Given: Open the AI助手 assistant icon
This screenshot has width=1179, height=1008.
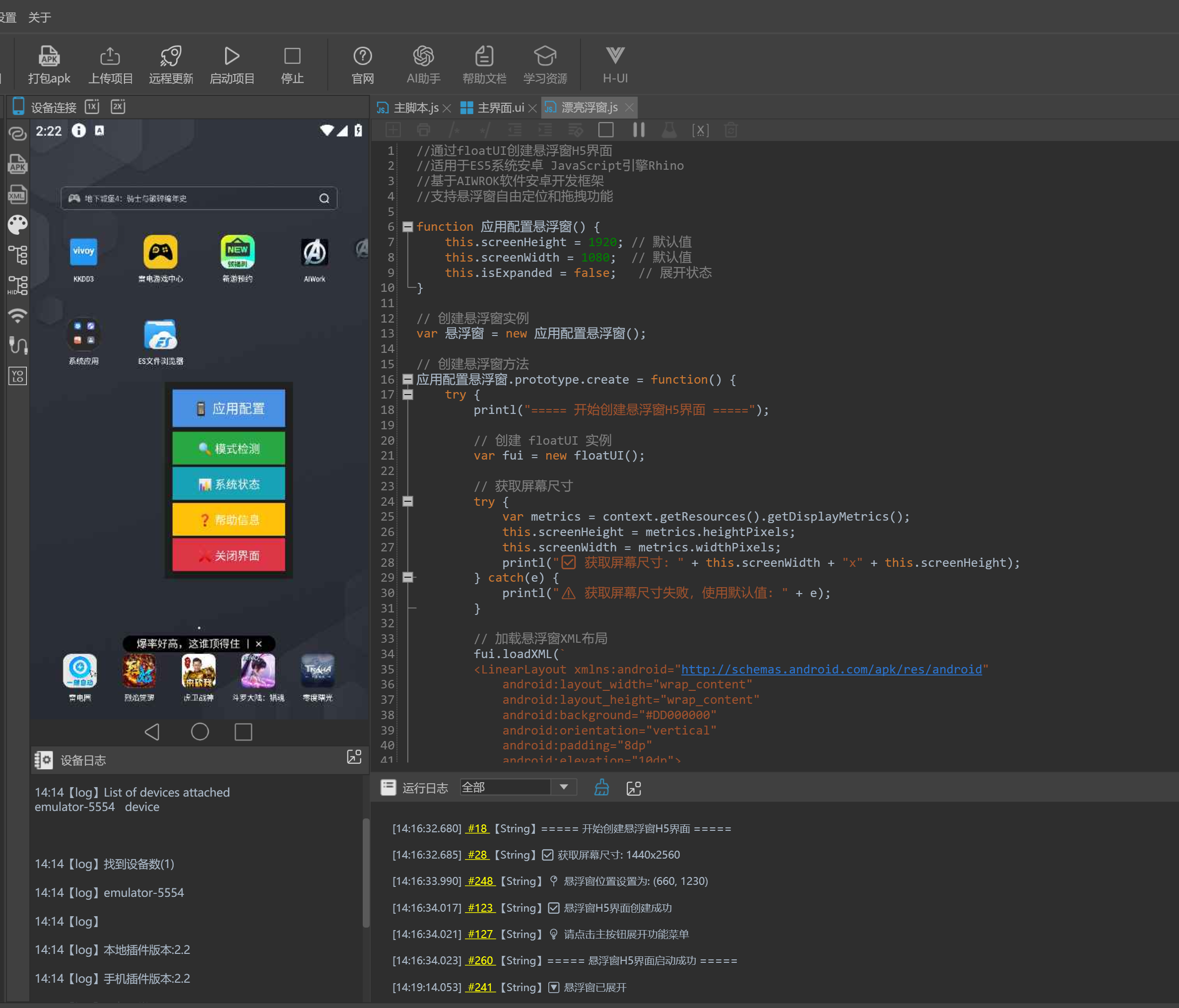Looking at the screenshot, I should tap(423, 57).
